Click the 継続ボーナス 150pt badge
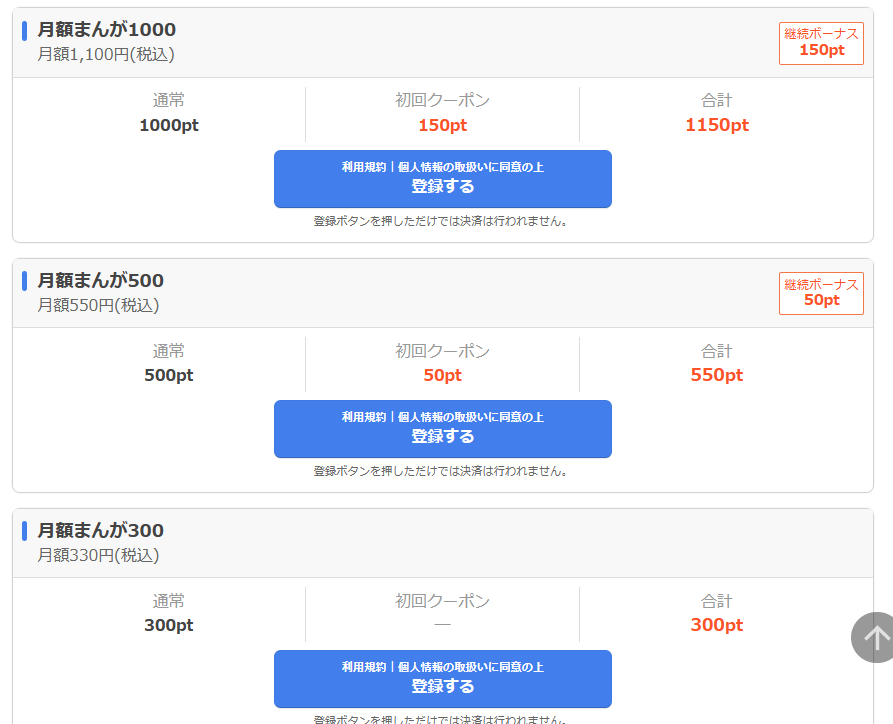The width and height of the screenshot is (893, 724). coord(821,43)
